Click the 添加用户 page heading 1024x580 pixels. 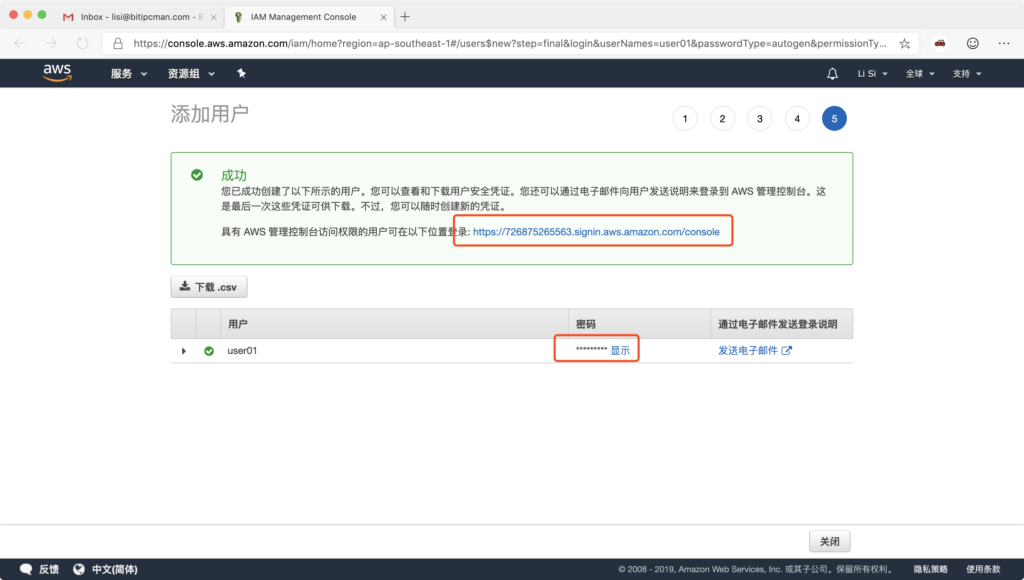tap(210, 114)
